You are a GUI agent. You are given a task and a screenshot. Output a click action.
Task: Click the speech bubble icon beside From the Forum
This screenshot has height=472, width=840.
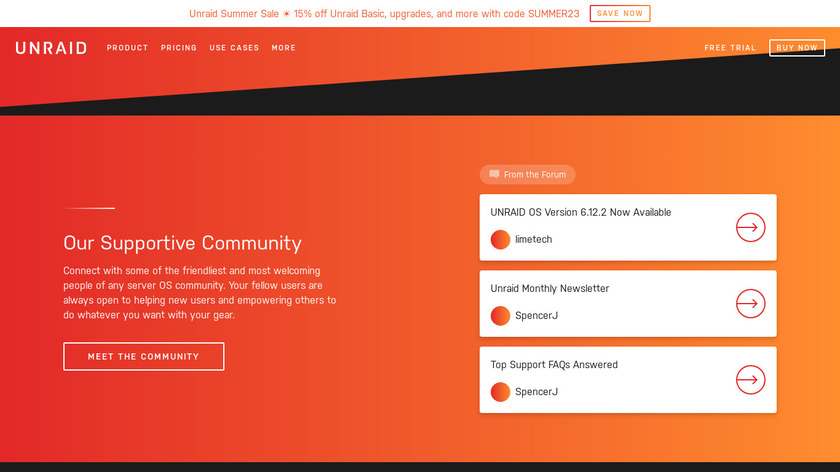click(x=494, y=174)
